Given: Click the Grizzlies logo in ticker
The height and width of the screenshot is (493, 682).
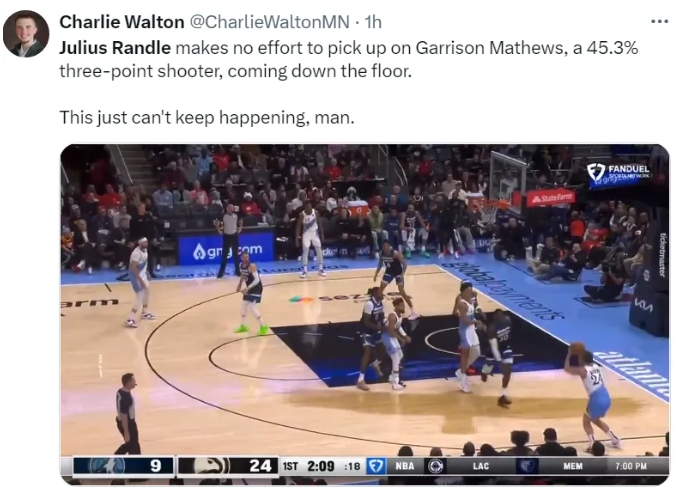Looking at the screenshot, I should pyautogui.click(x=527, y=466).
